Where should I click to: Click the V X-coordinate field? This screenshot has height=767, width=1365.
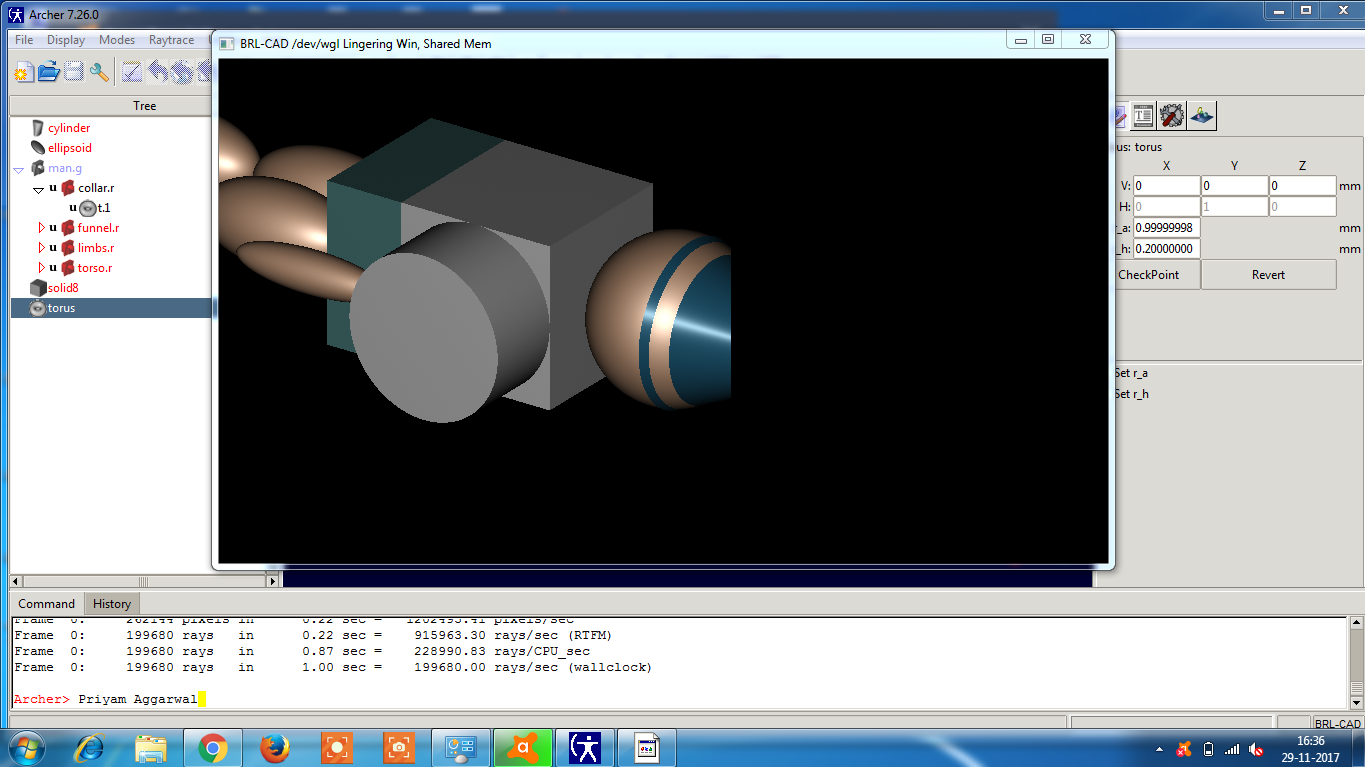coord(1166,186)
